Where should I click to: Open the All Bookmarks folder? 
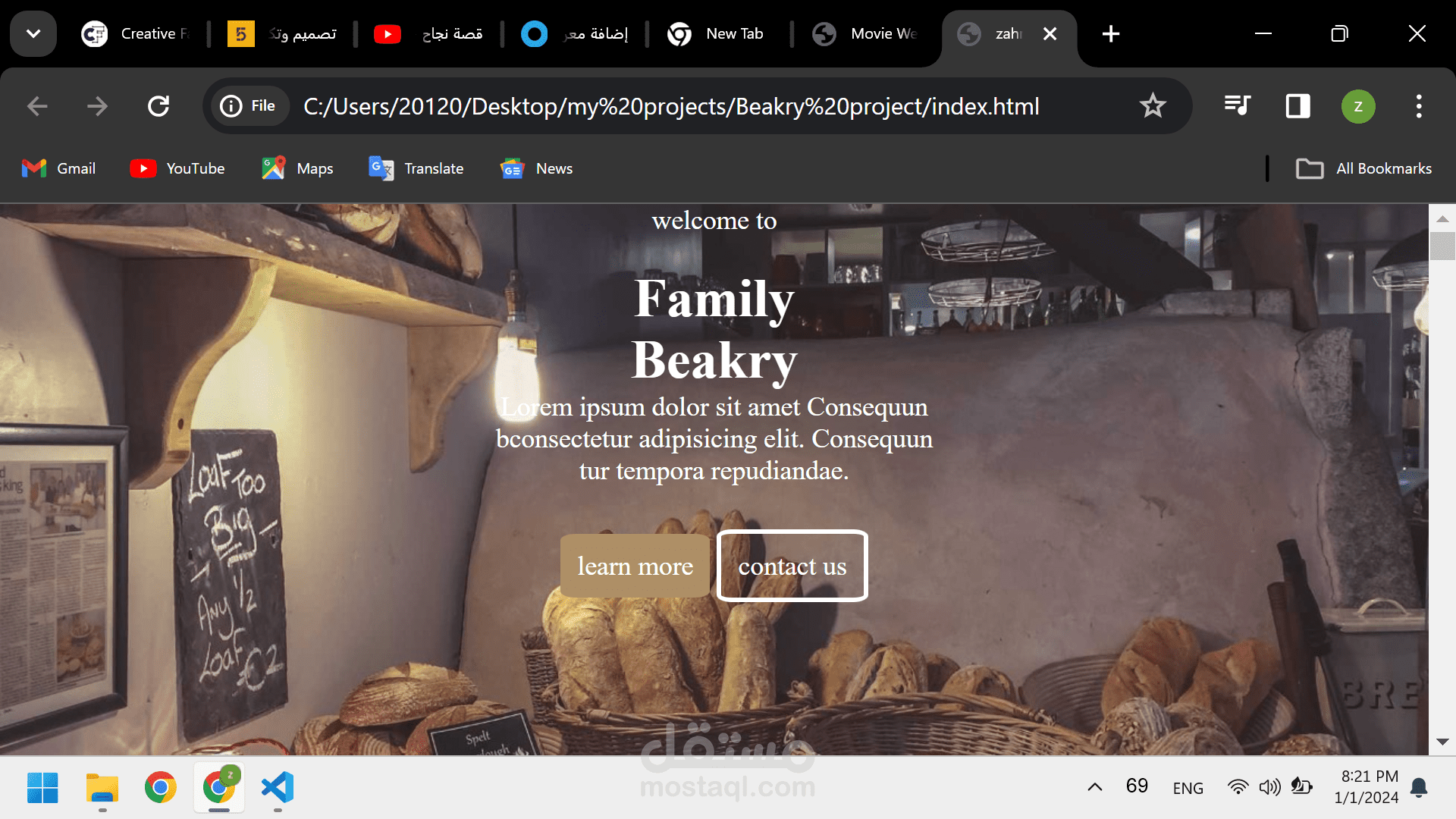click(x=1363, y=168)
